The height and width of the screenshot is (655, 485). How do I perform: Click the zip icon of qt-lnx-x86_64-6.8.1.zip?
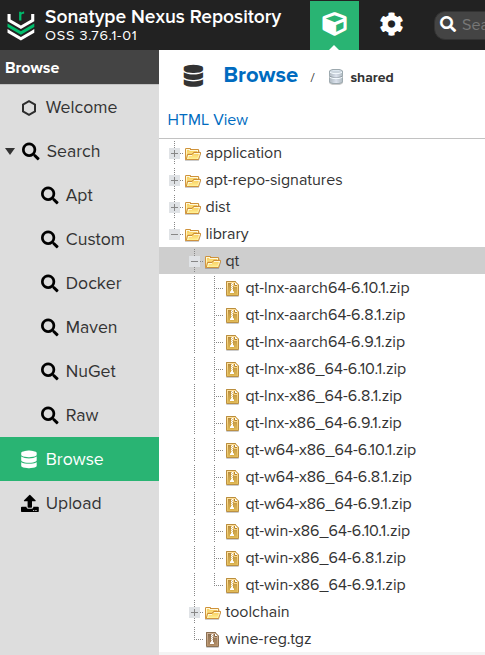(232, 396)
